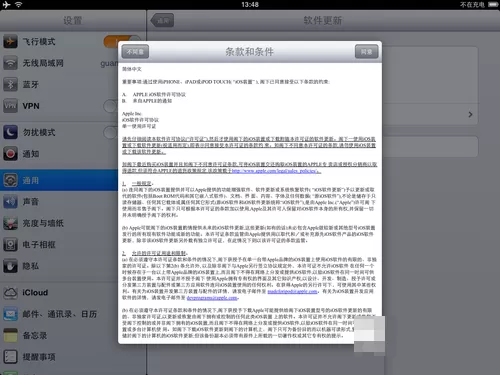Tap the 软件更新 page title
The height and width of the screenshot is (375, 500).
click(x=323, y=21)
